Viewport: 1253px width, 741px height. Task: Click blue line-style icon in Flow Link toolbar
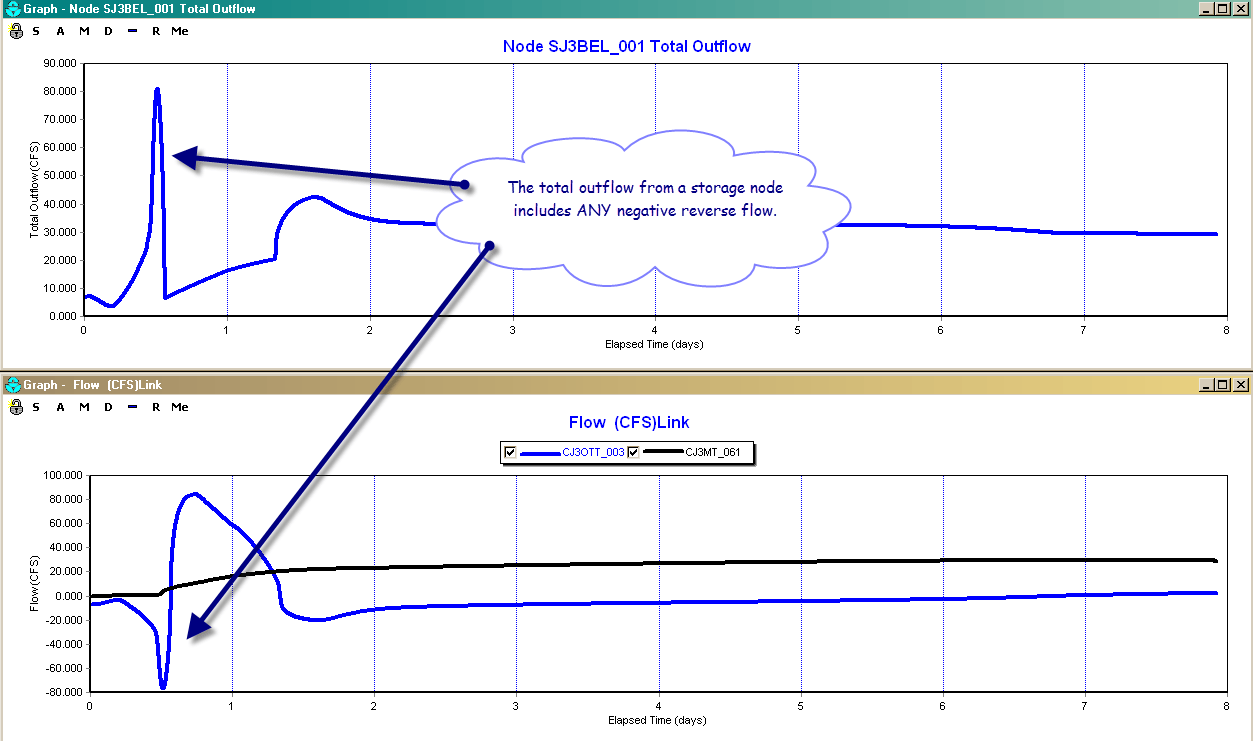(x=133, y=407)
